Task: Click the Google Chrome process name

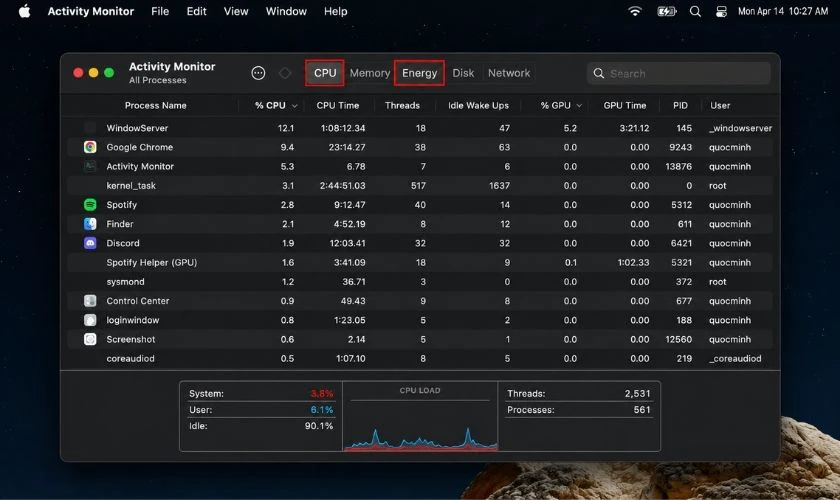Action: tap(139, 147)
